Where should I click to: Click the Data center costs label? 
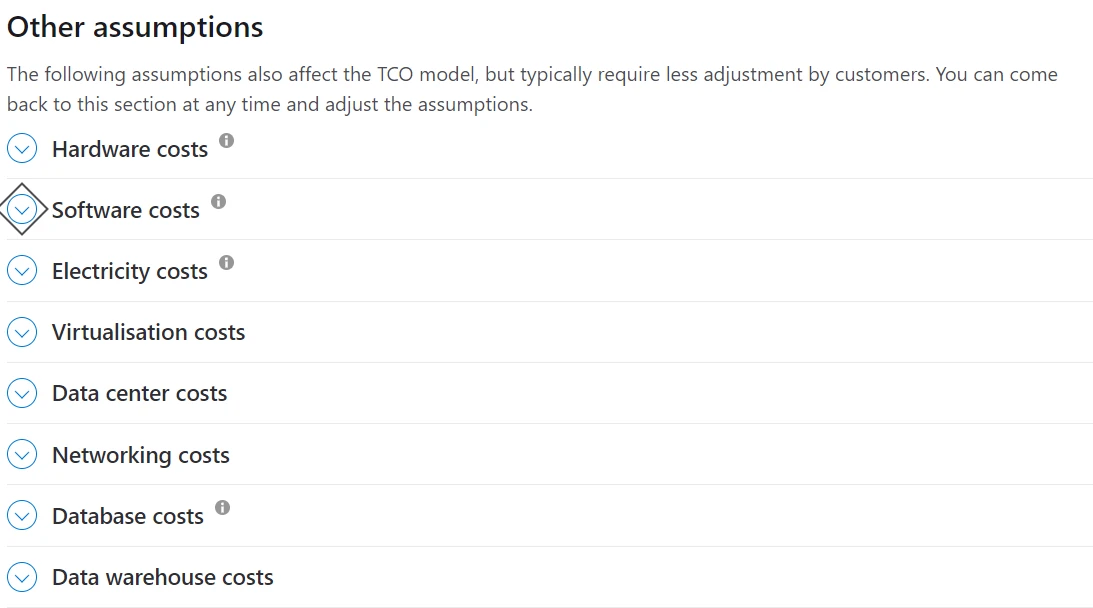tap(139, 393)
